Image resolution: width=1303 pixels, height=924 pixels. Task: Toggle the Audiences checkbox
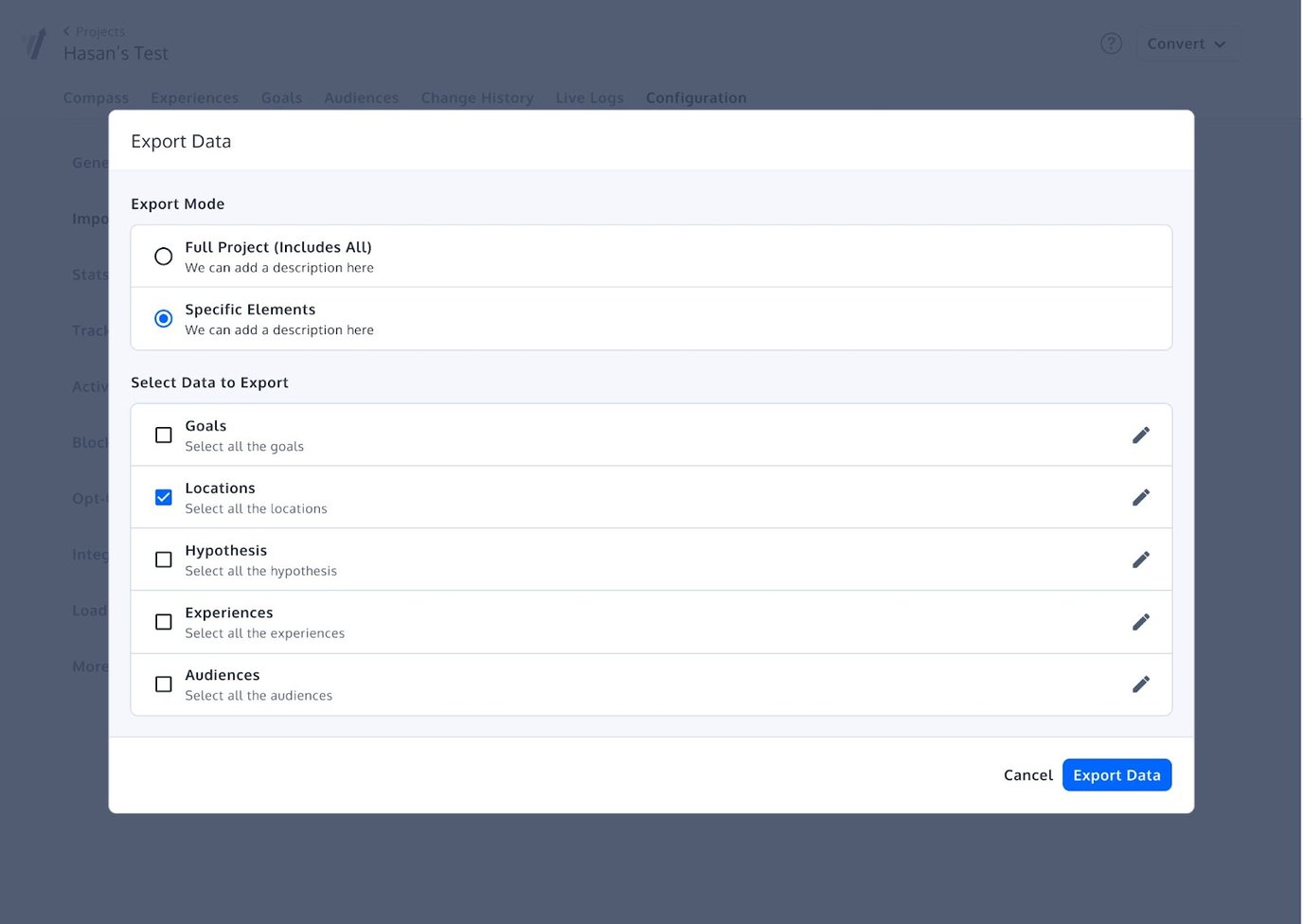point(164,684)
